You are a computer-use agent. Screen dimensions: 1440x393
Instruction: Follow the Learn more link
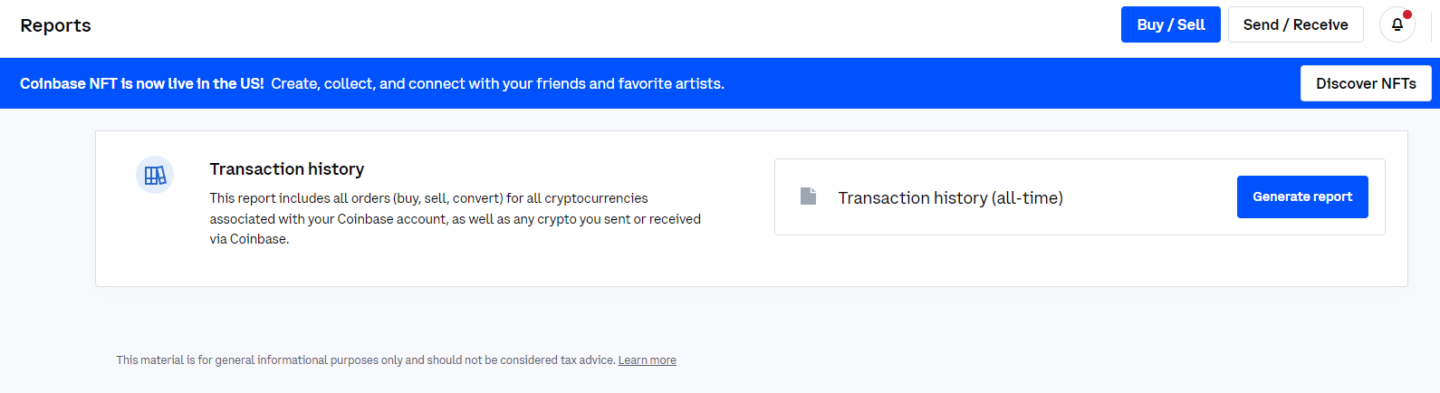pos(647,360)
